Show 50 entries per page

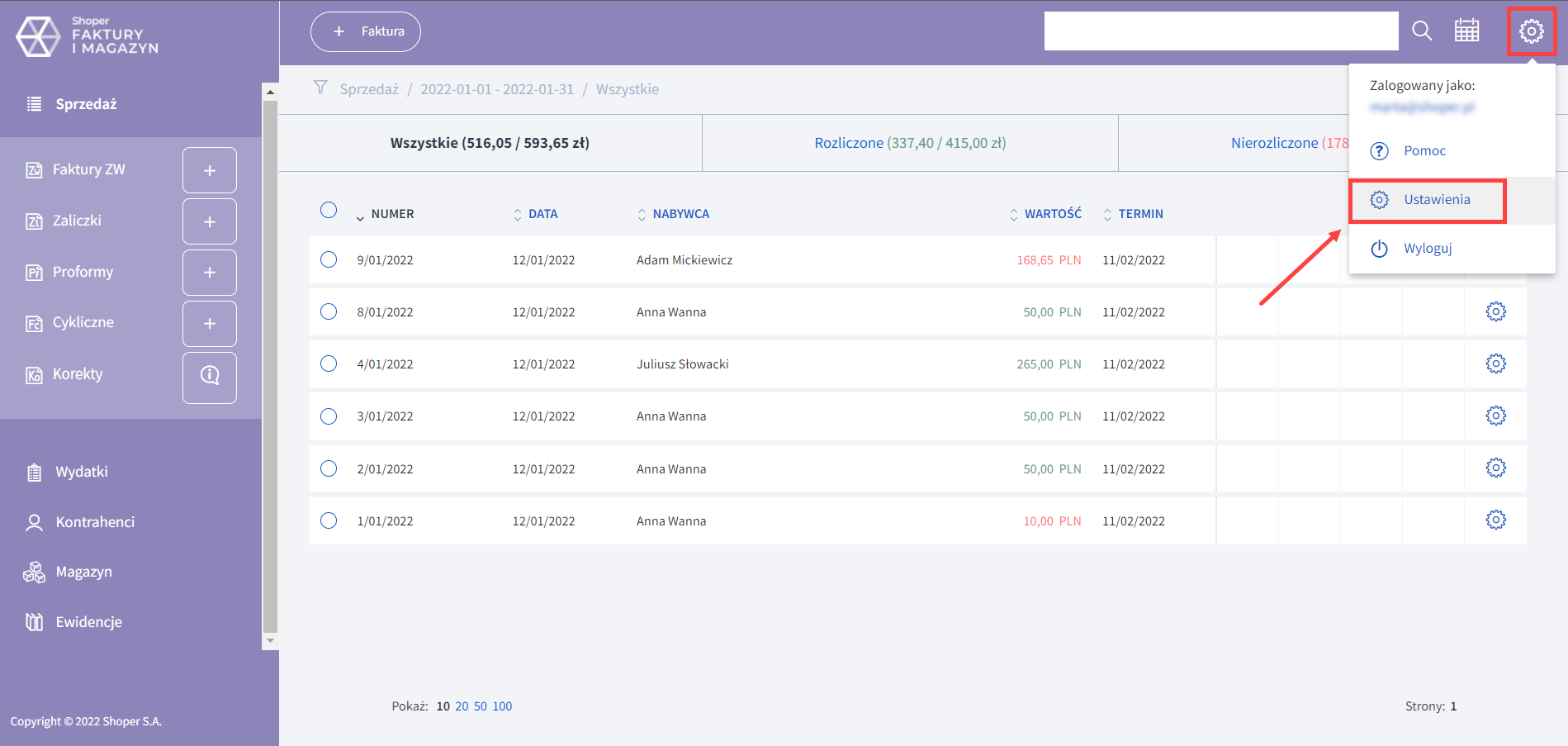(x=480, y=706)
